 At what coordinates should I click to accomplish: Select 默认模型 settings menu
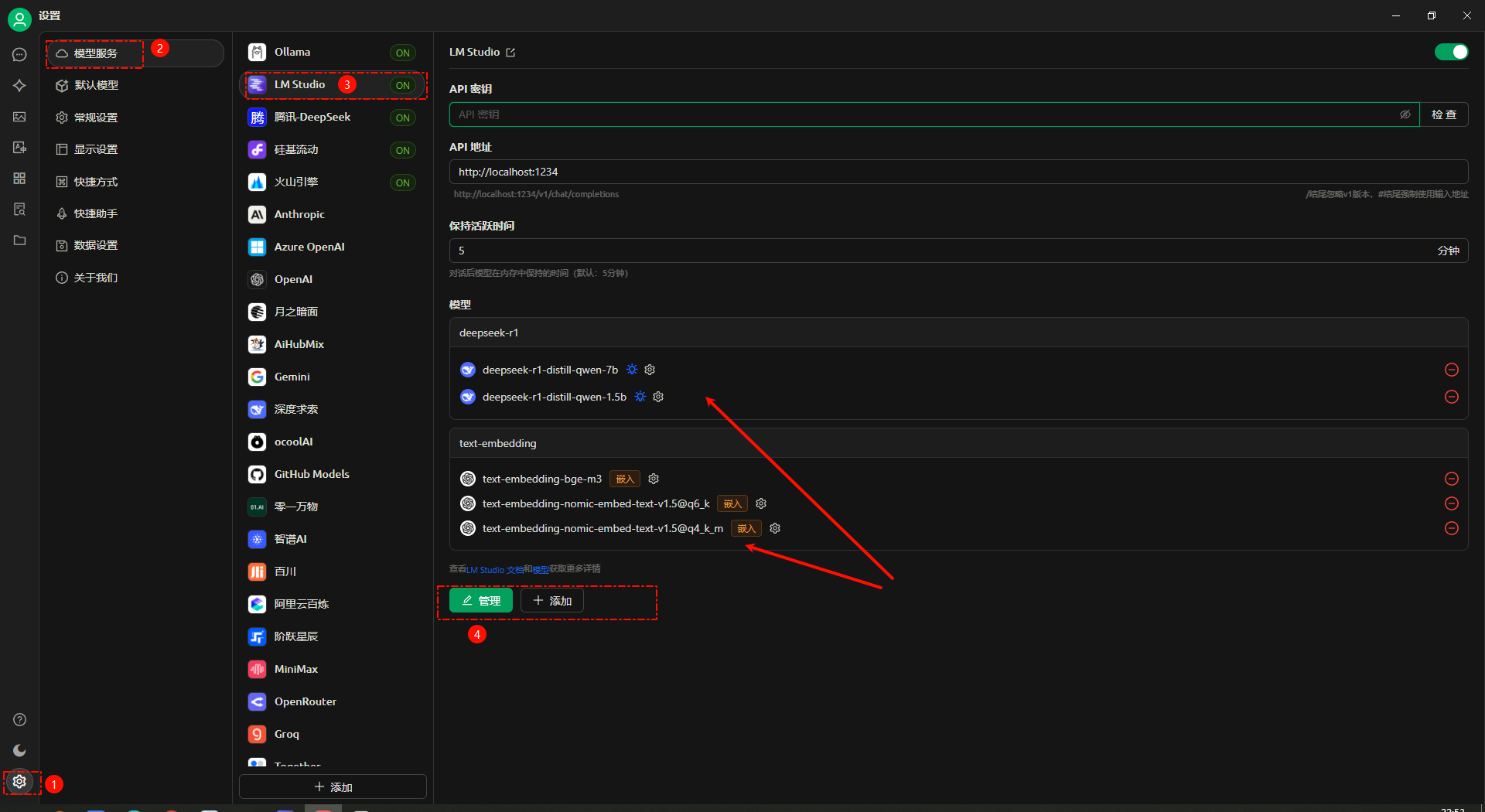click(x=135, y=85)
